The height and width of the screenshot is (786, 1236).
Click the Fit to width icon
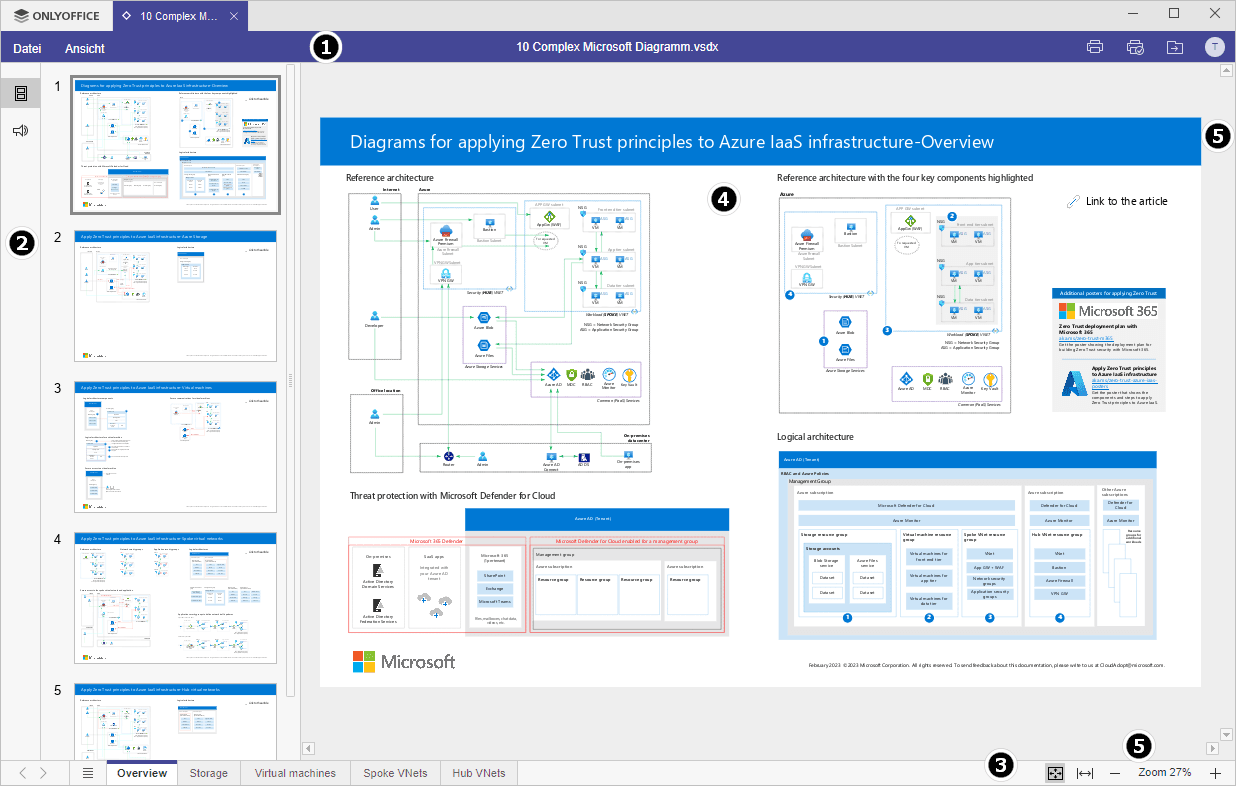coord(1085,773)
